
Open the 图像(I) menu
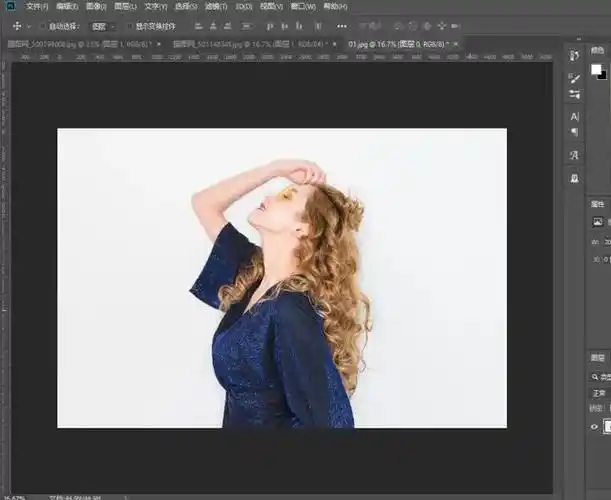pyautogui.click(x=97, y=6)
